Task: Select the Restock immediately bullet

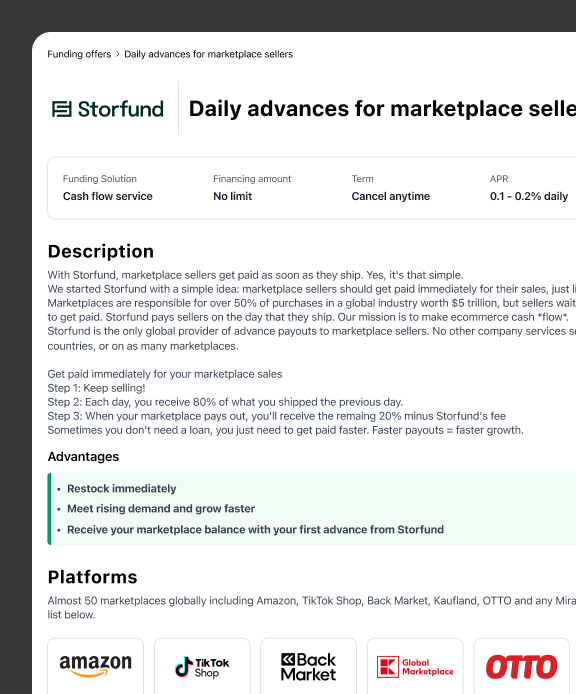Action: [122, 489]
